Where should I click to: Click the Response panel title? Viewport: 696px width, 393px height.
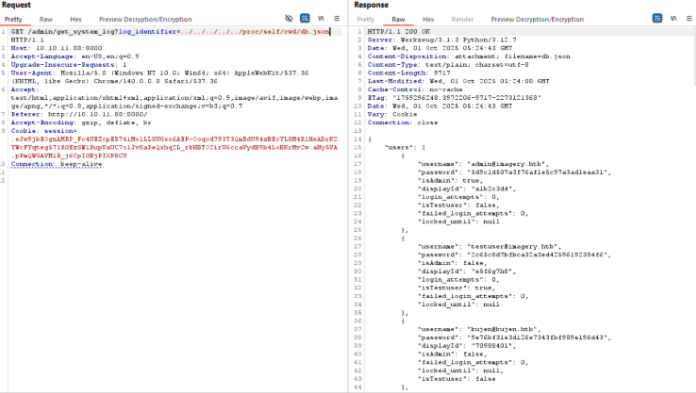(371, 5)
